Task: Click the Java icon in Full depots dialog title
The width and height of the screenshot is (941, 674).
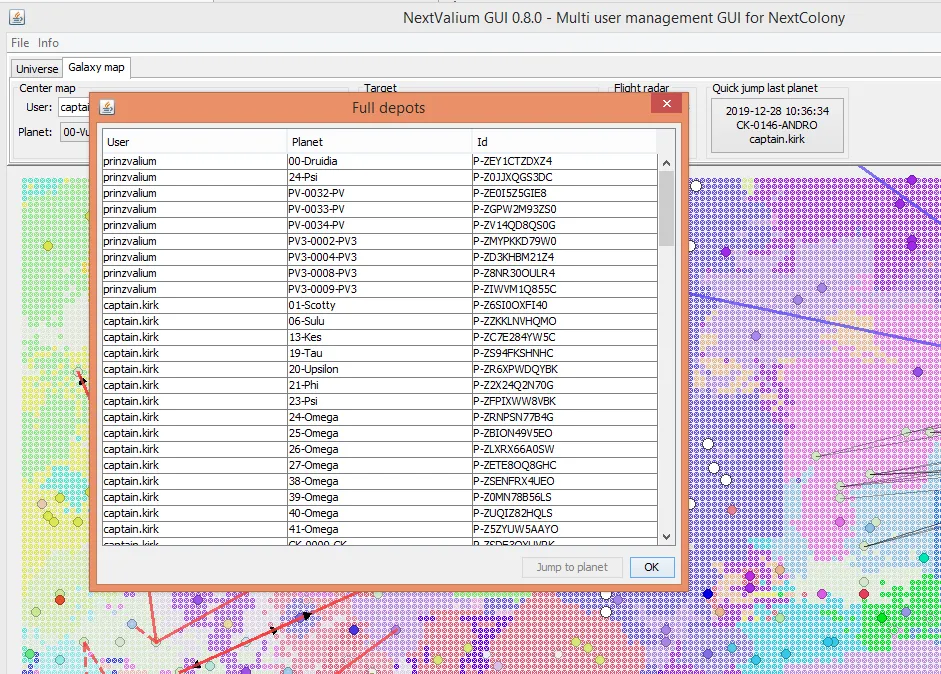Action: click(107, 107)
